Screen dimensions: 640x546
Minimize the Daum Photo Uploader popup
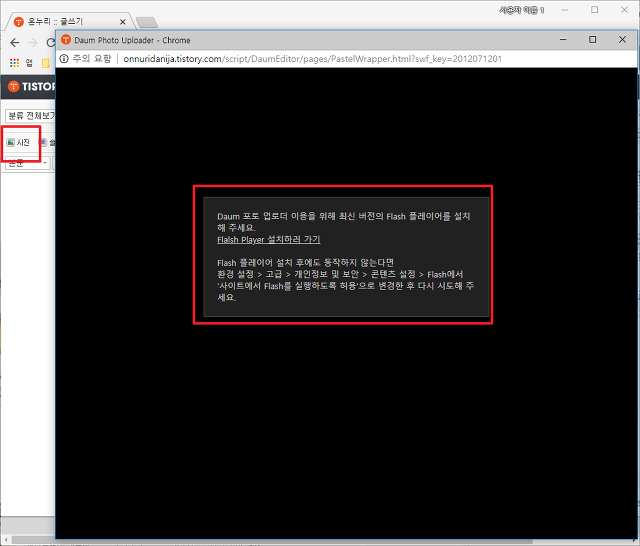click(x=563, y=40)
